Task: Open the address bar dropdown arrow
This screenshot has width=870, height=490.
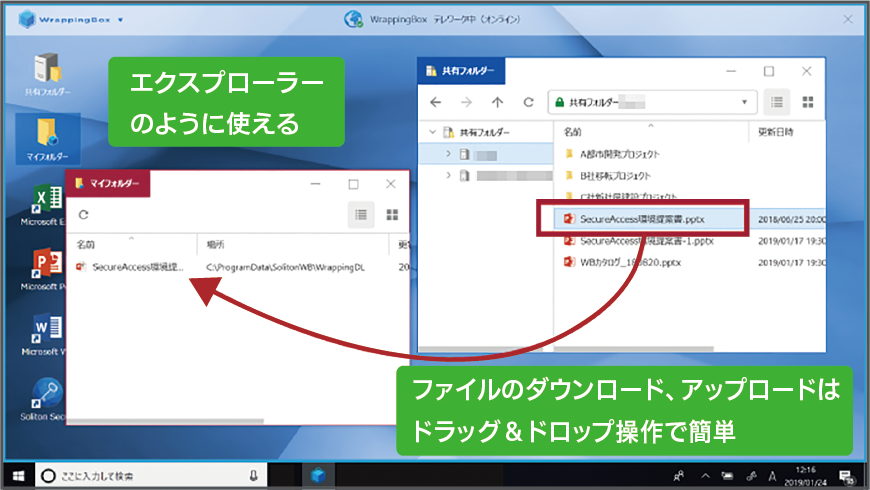Action: [745, 102]
